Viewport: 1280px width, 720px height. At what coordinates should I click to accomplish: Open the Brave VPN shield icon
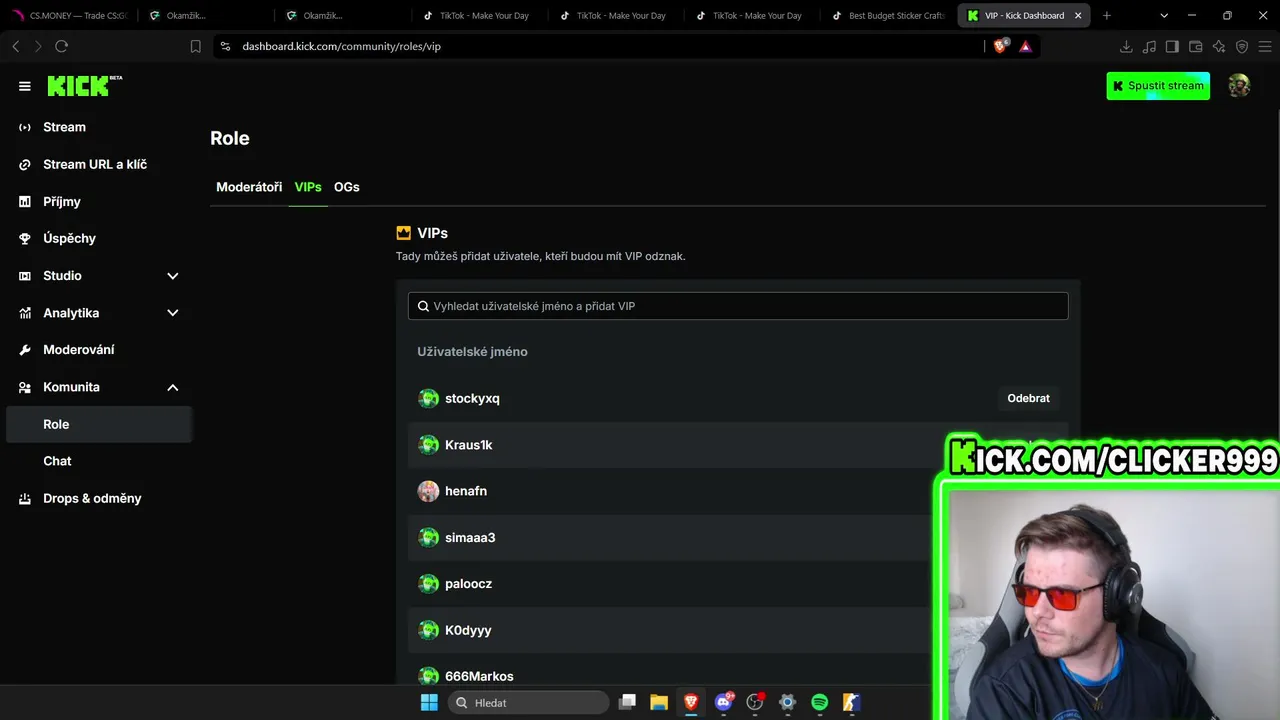coord(1242,47)
